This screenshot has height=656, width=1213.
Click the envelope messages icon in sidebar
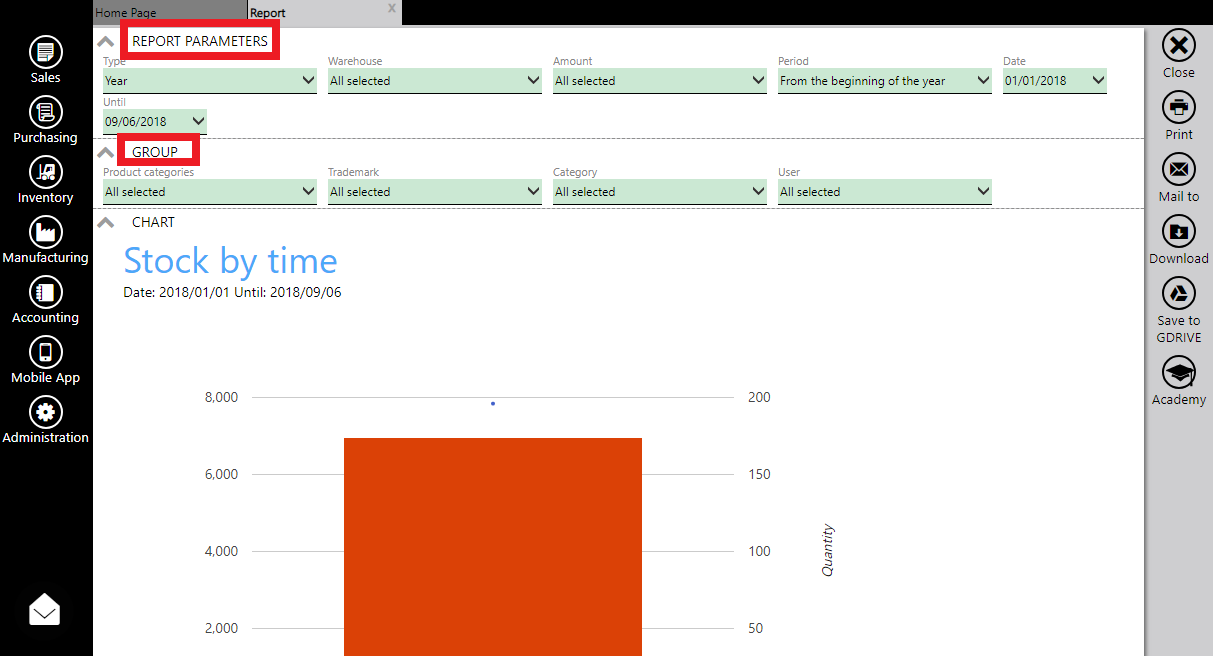pyautogui.click(x=45, y=609)
